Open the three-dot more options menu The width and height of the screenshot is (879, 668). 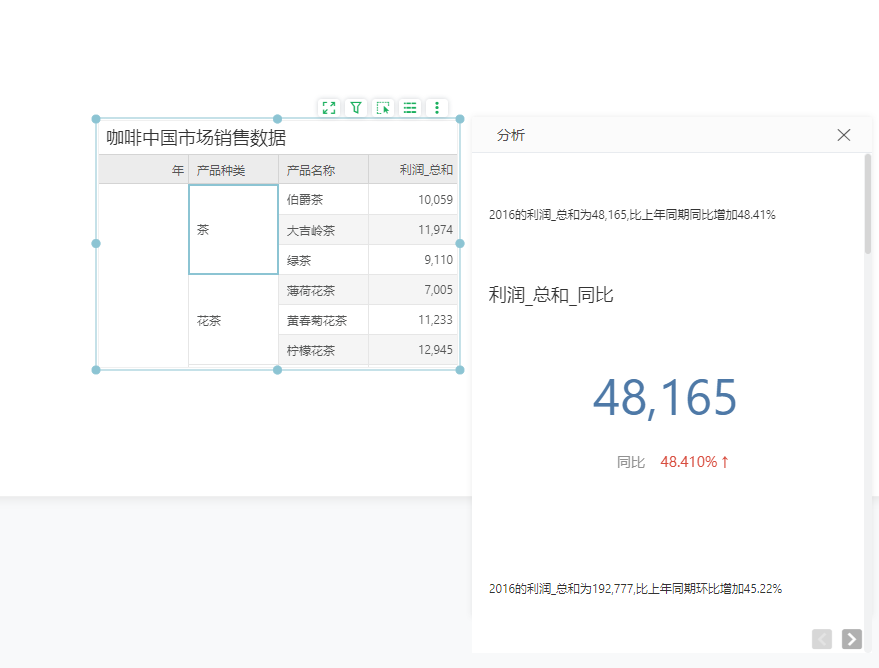point(437,108)
